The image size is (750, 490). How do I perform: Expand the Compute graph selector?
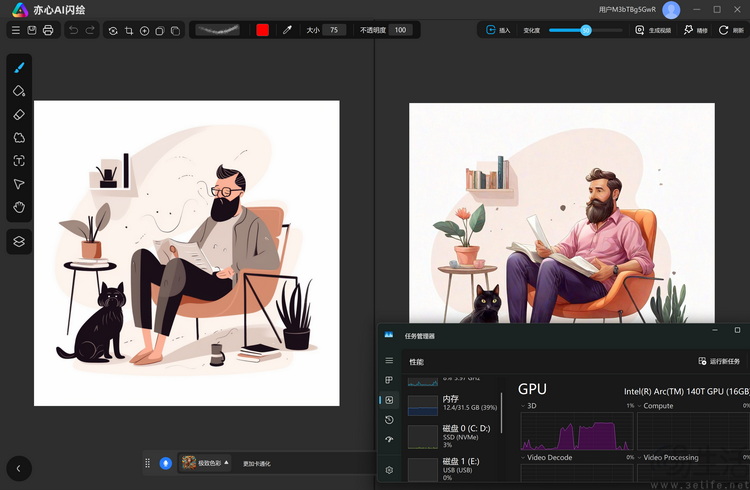(x=655, y=406)
